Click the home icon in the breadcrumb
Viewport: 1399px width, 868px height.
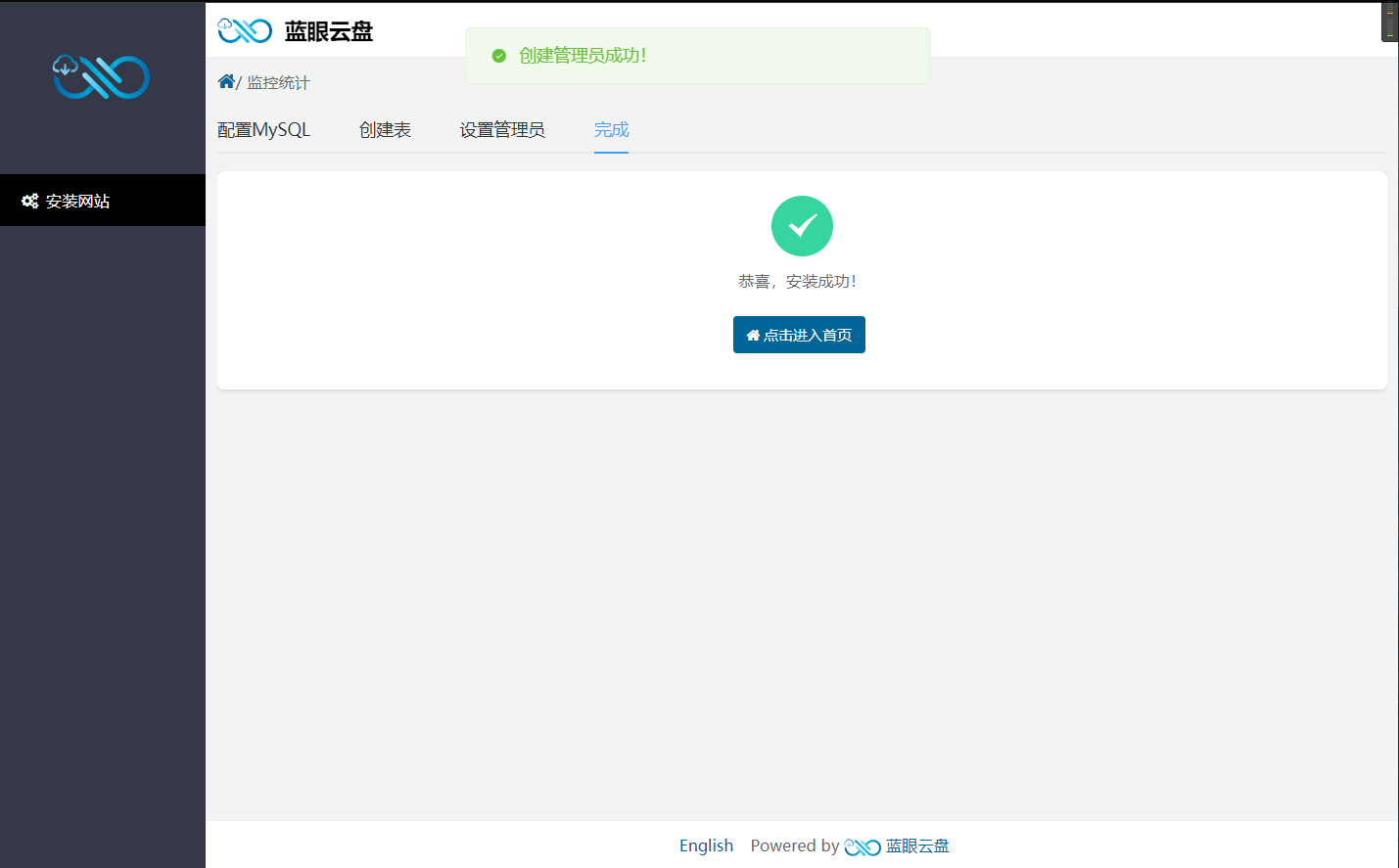tap(226, 81)
